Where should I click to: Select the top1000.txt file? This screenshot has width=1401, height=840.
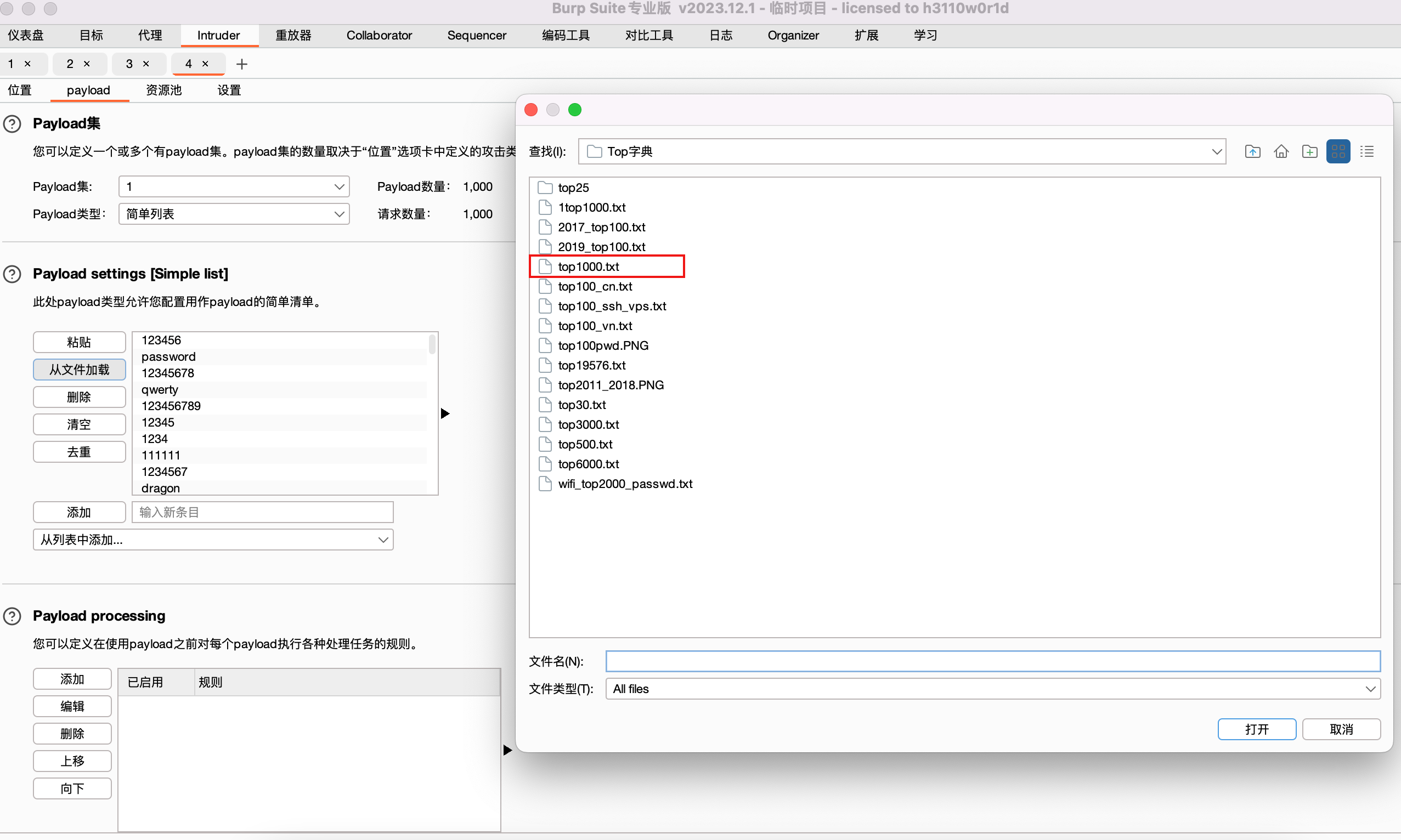point(589,266)
